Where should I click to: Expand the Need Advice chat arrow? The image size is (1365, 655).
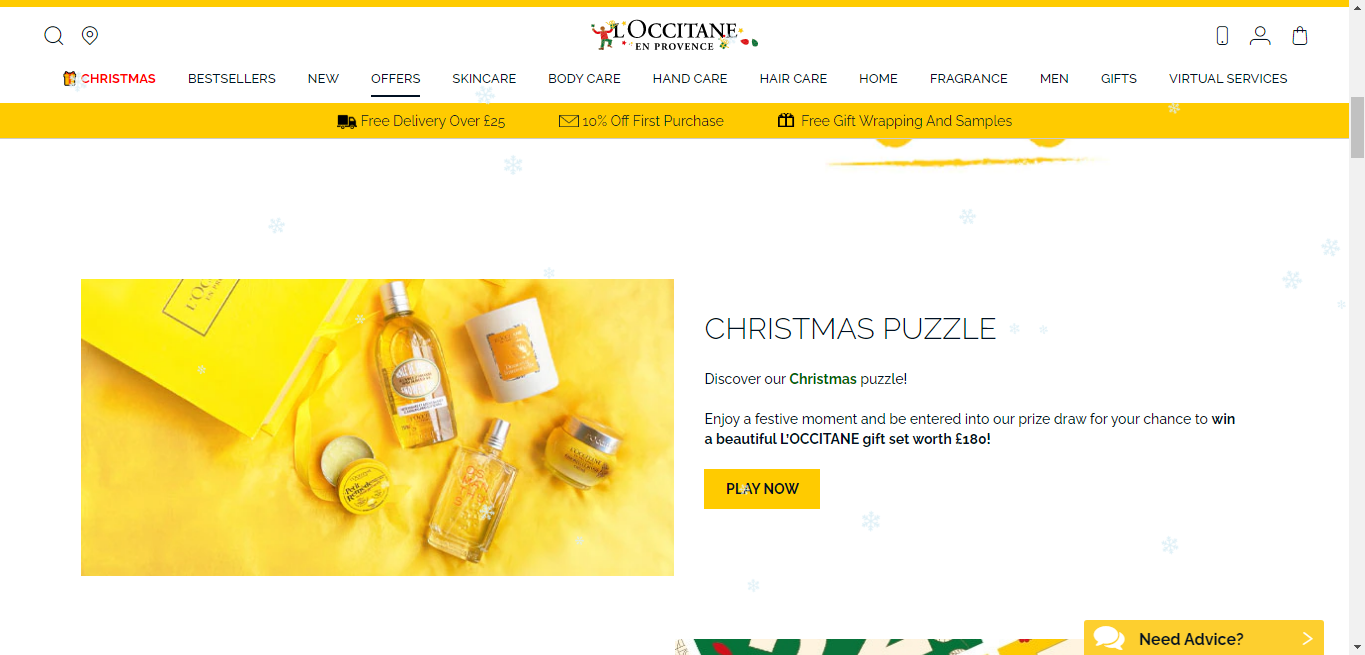1307,639
